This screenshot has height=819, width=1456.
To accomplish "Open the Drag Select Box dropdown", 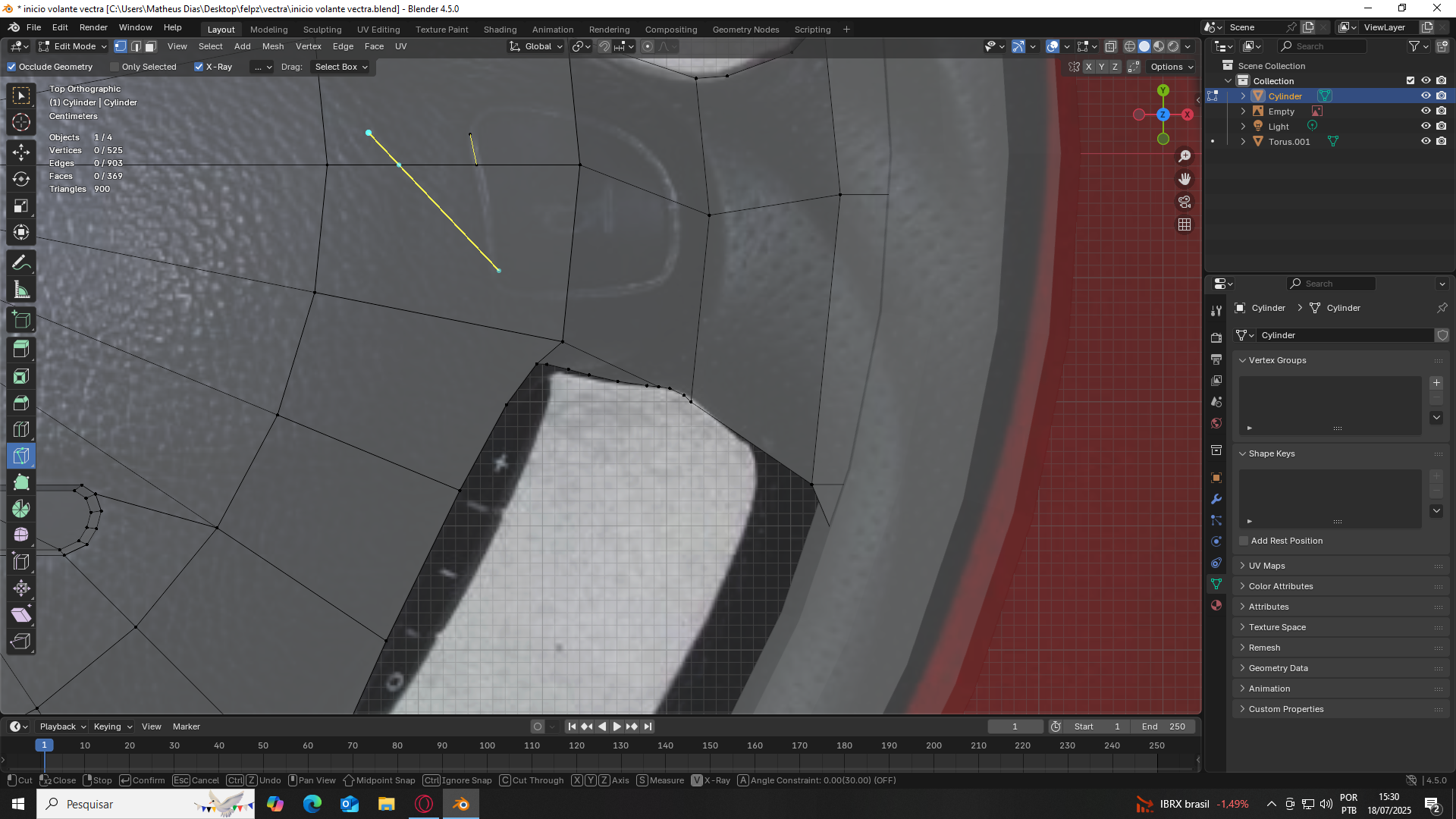I will [x=340, y=67].
